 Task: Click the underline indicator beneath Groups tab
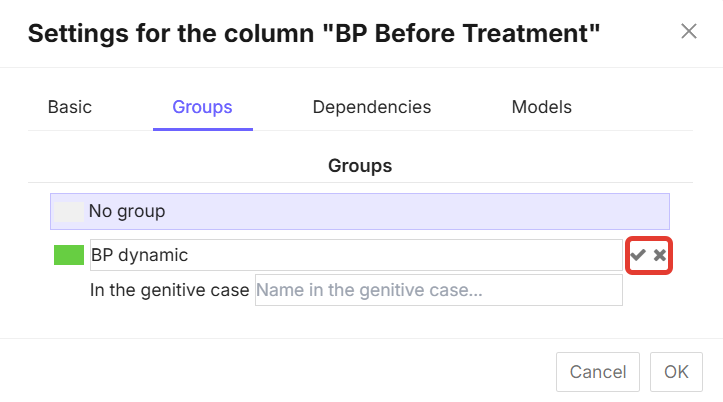(x=202, y=129)
